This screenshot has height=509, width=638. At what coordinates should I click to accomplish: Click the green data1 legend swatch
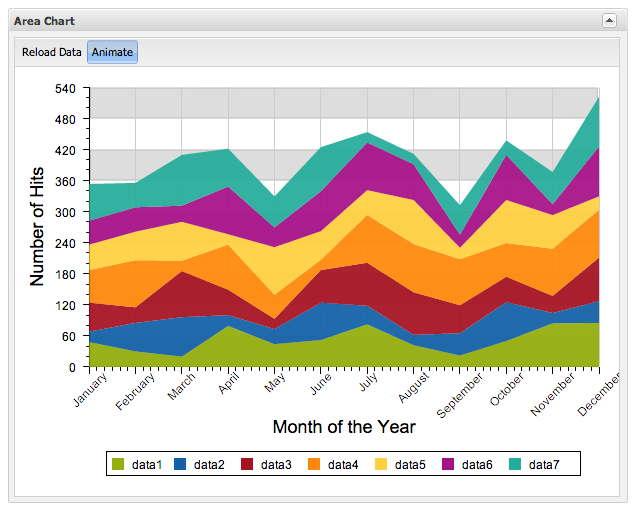coord(118,464)
